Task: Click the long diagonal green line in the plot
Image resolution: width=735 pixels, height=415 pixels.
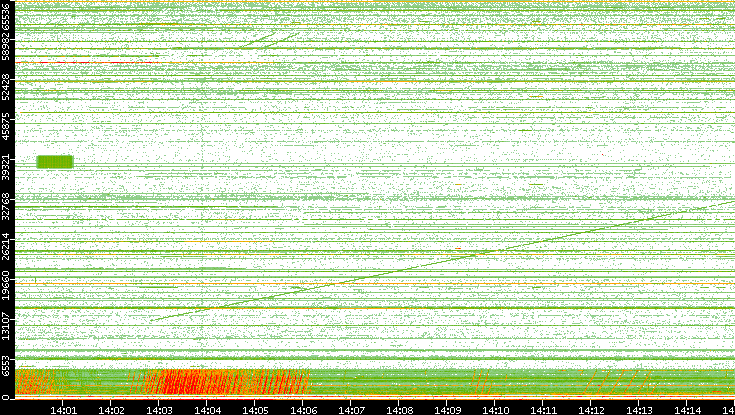Action: [x=442, y=261]
